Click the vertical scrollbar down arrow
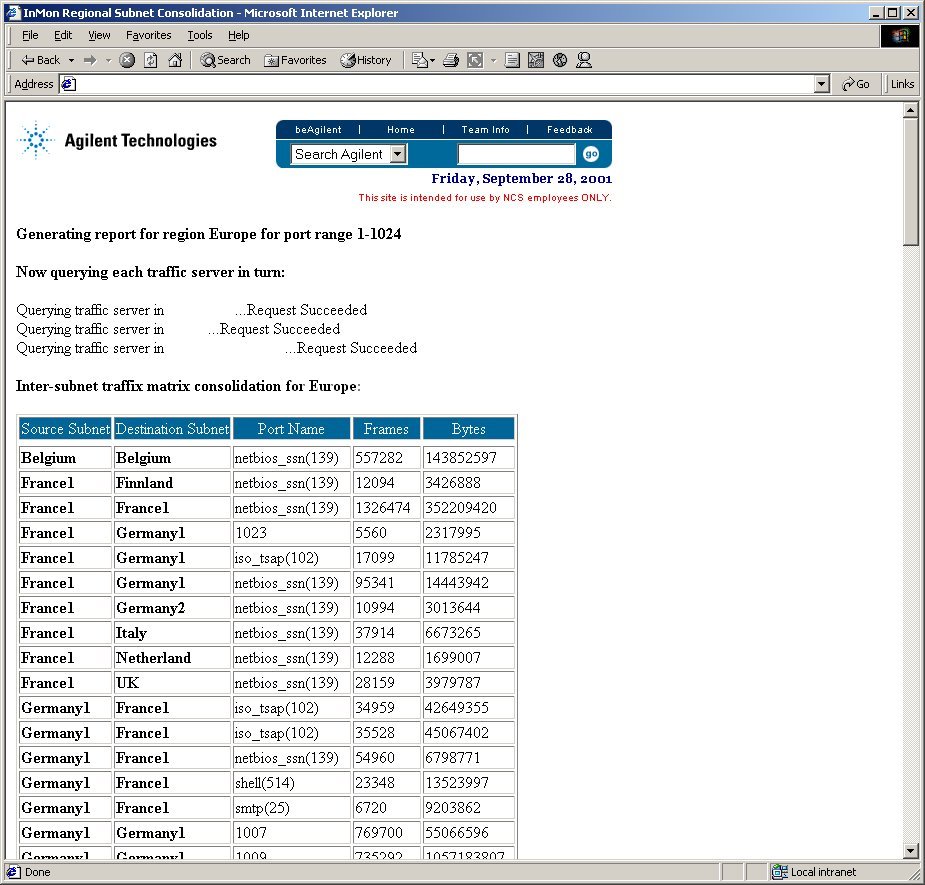The image size is (925, 885). pyautogui.click(x=910, y=850)
